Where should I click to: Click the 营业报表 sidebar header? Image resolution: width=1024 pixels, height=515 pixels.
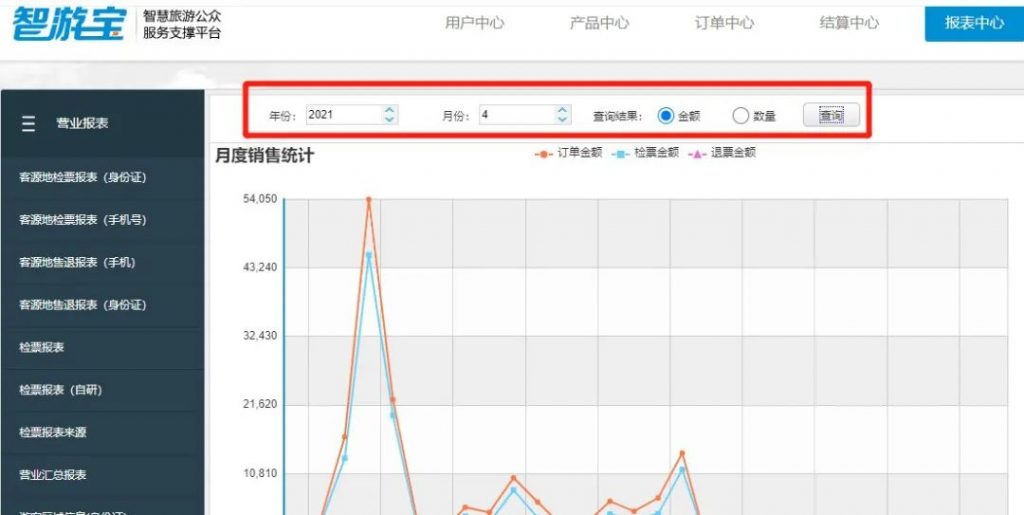coord(82,123)
